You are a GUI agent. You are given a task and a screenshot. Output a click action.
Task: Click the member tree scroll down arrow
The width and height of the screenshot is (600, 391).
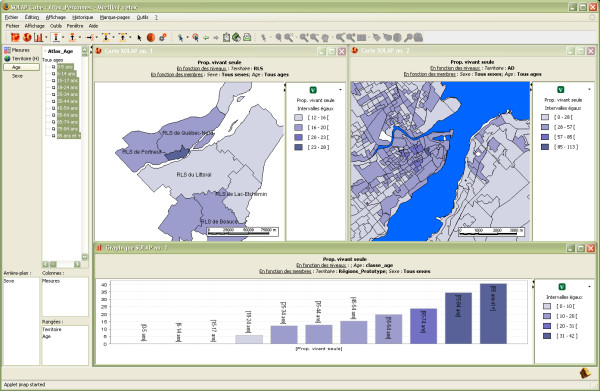pos(85,257)
